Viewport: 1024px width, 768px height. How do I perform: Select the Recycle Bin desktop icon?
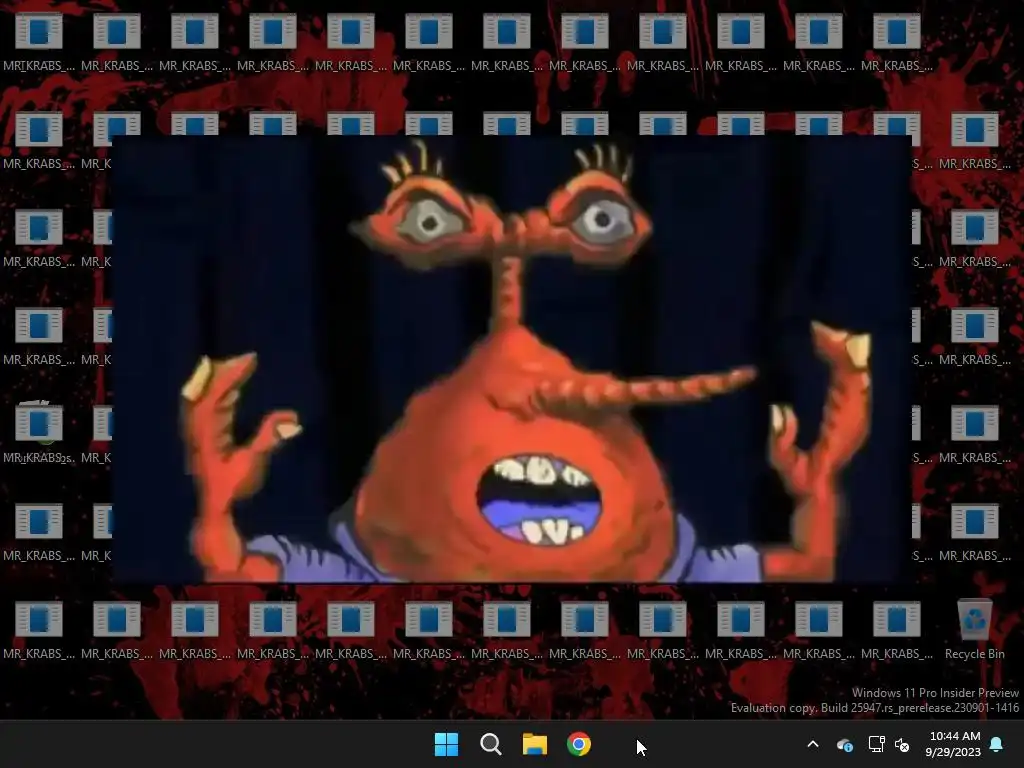[974, 630]
